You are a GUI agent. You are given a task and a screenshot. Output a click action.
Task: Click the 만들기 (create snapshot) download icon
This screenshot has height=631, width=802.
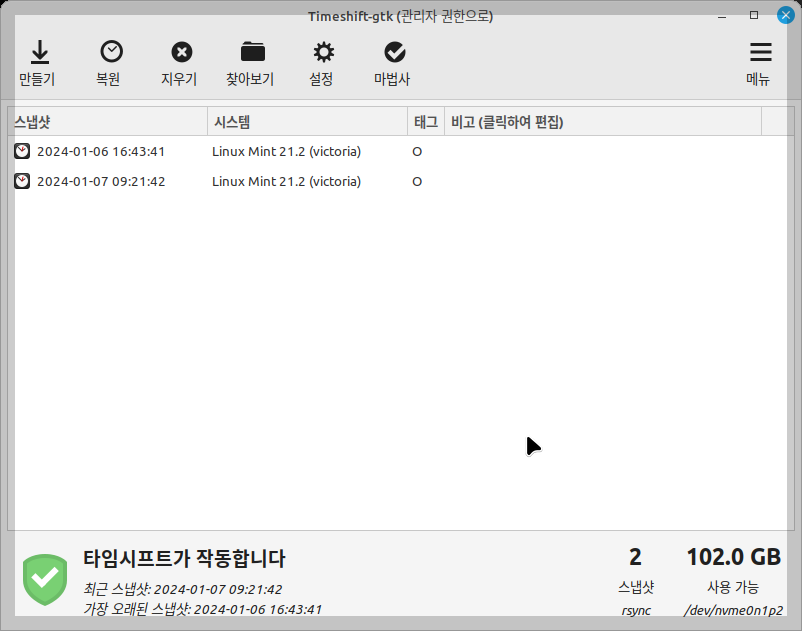coord(39,53)
